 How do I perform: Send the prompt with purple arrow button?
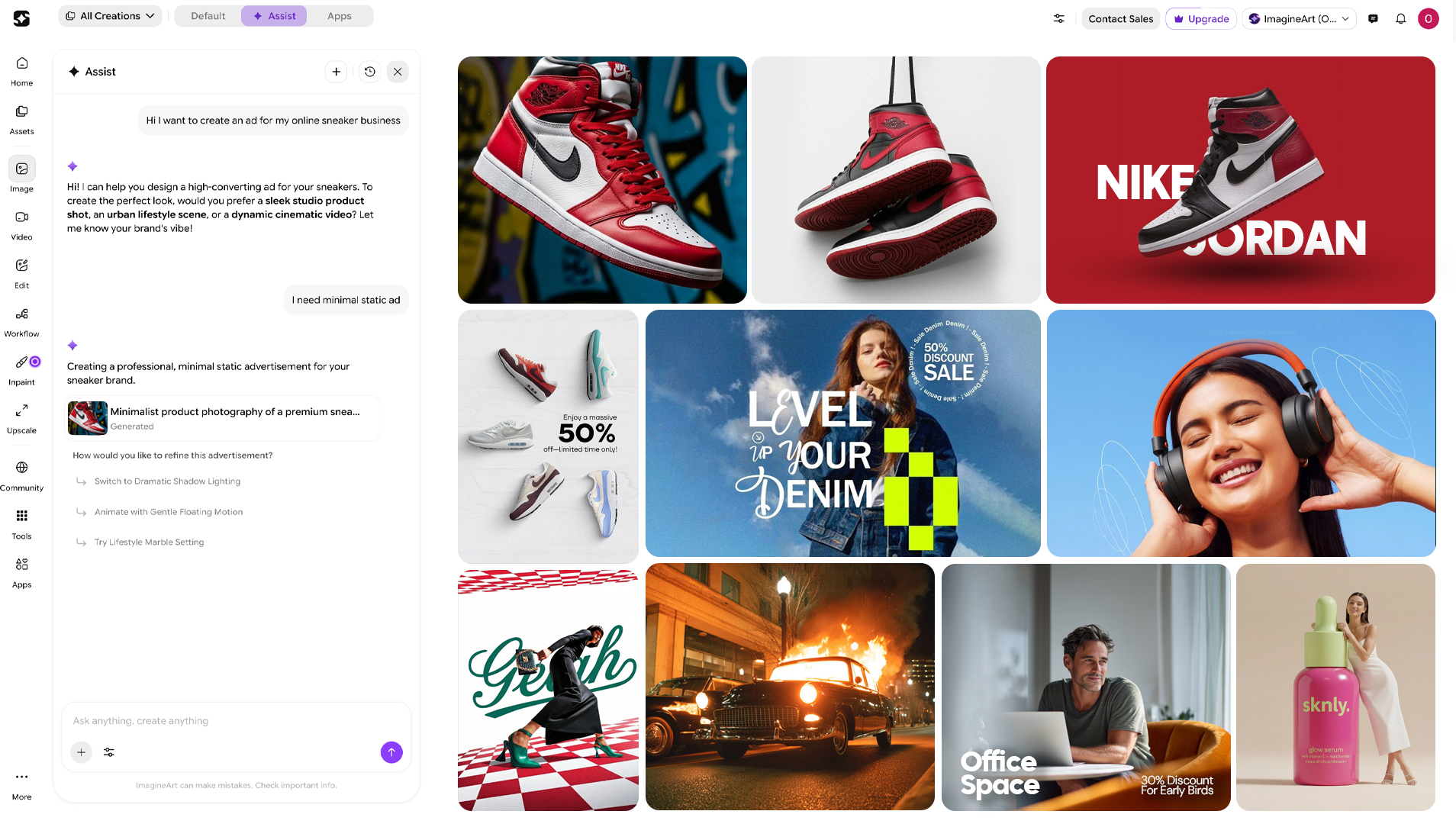coord(391,752)
